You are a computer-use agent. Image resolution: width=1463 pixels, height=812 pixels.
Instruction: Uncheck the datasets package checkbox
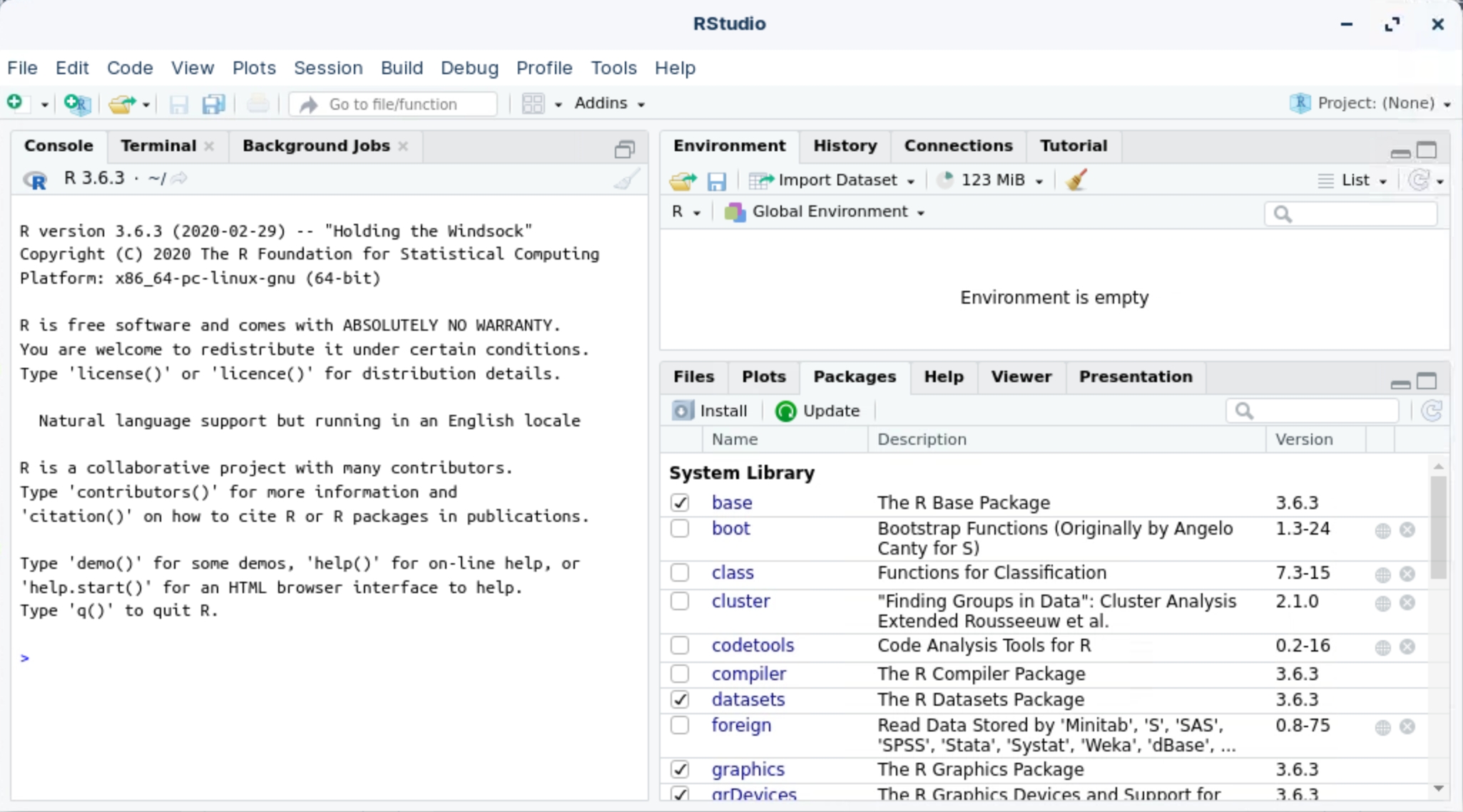click(680, 699)
